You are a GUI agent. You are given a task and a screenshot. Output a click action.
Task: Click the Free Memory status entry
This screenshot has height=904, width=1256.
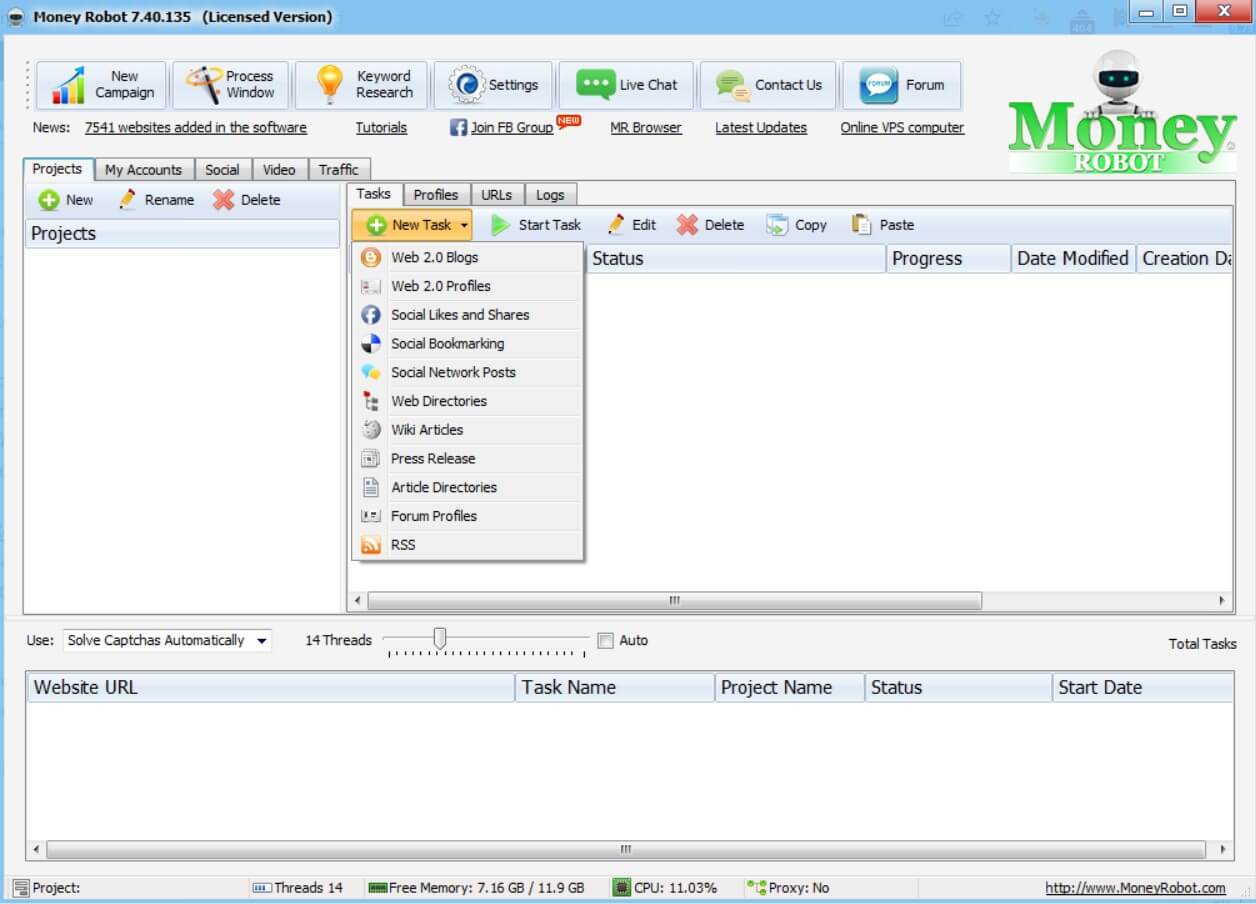[476, 888]
